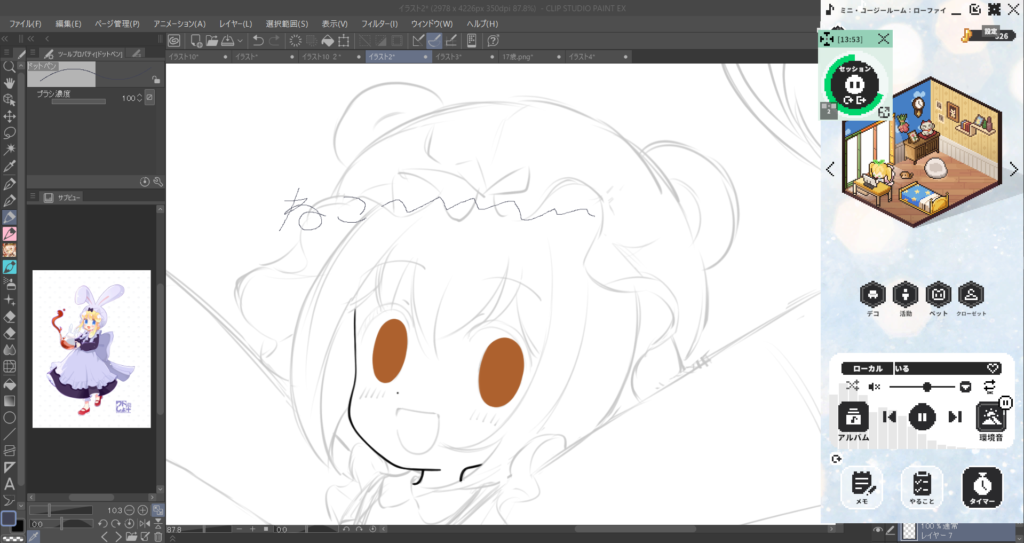Go to the next room with right chevron
The height and width of the screenshot is (543, 1024).
pyautogui.click(x=1013, y=169)
